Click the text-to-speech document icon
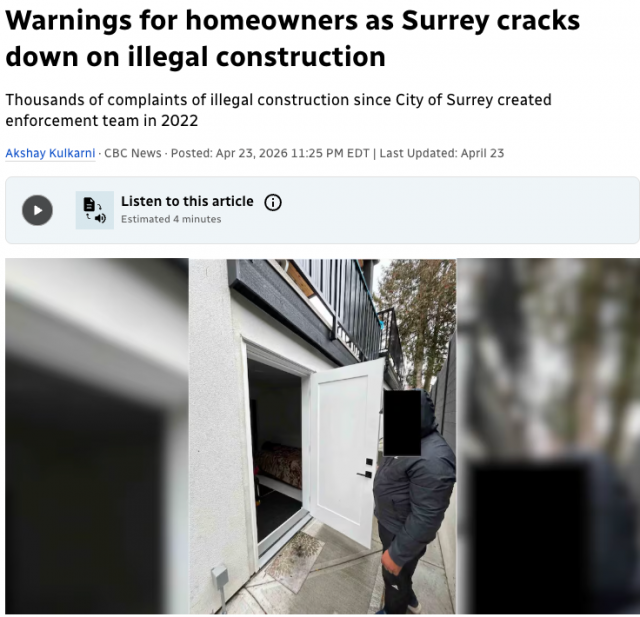The image size is (640, 617). [95, 210]
